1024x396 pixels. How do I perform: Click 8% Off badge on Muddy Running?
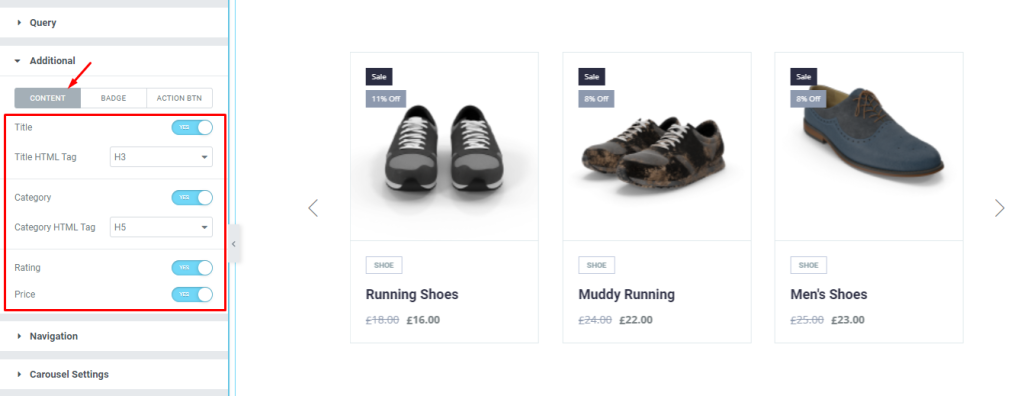pyautogui.click(x=596, y=99)
